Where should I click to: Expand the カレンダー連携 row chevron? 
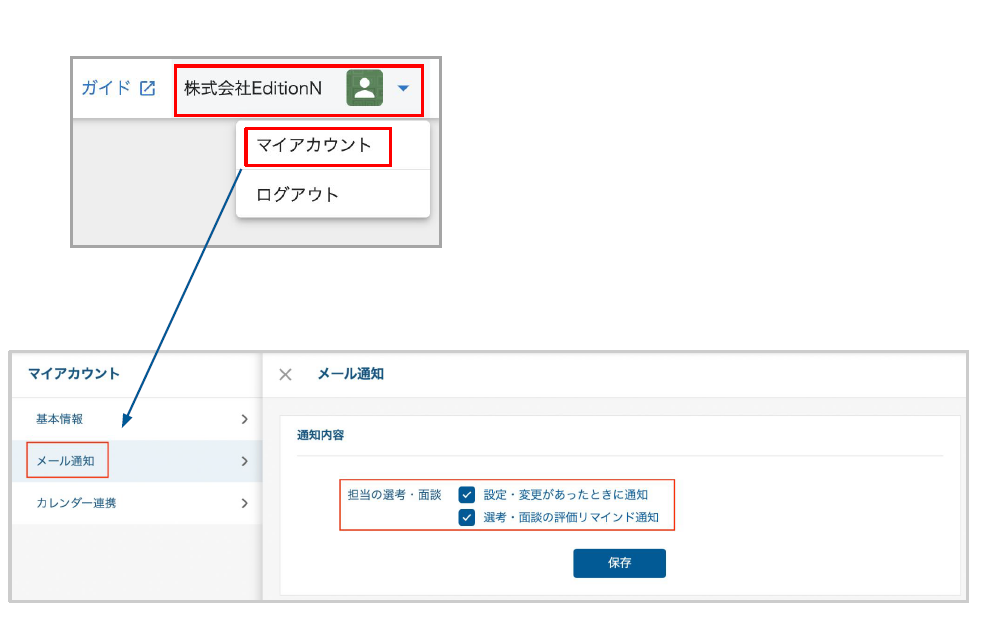coord(244,503)
